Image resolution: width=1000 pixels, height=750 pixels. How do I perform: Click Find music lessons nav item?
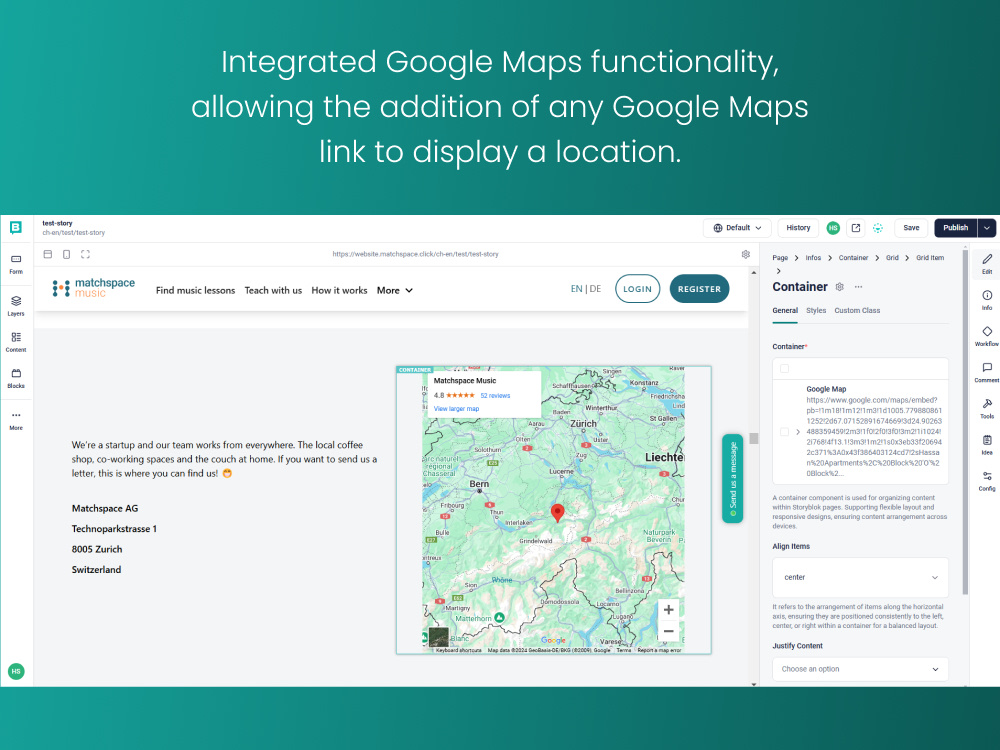pos(195,290)
